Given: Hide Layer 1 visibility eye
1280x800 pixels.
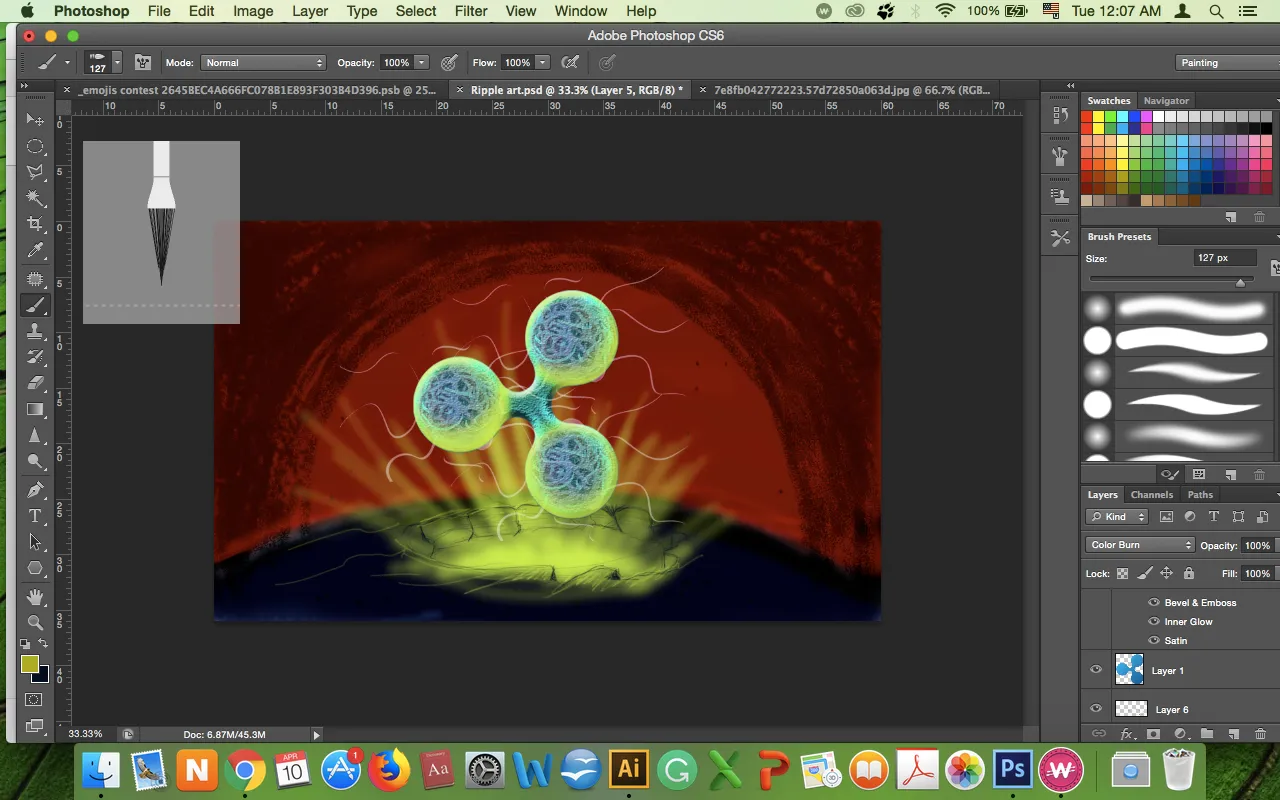Looking at the screenshot, I should tap(1096, 670).
